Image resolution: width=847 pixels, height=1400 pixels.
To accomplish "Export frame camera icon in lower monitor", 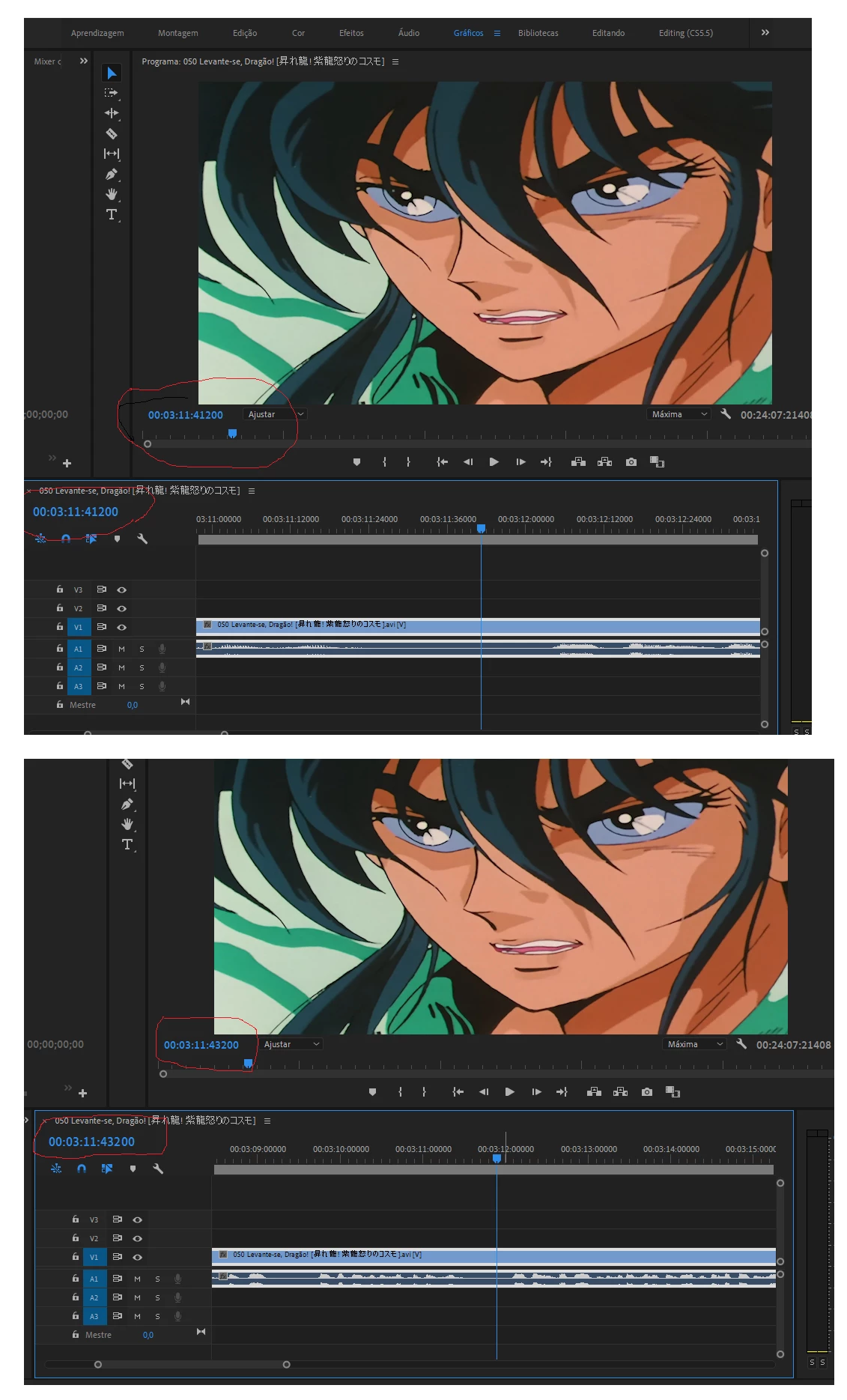I will click(x=647, y=1092).
